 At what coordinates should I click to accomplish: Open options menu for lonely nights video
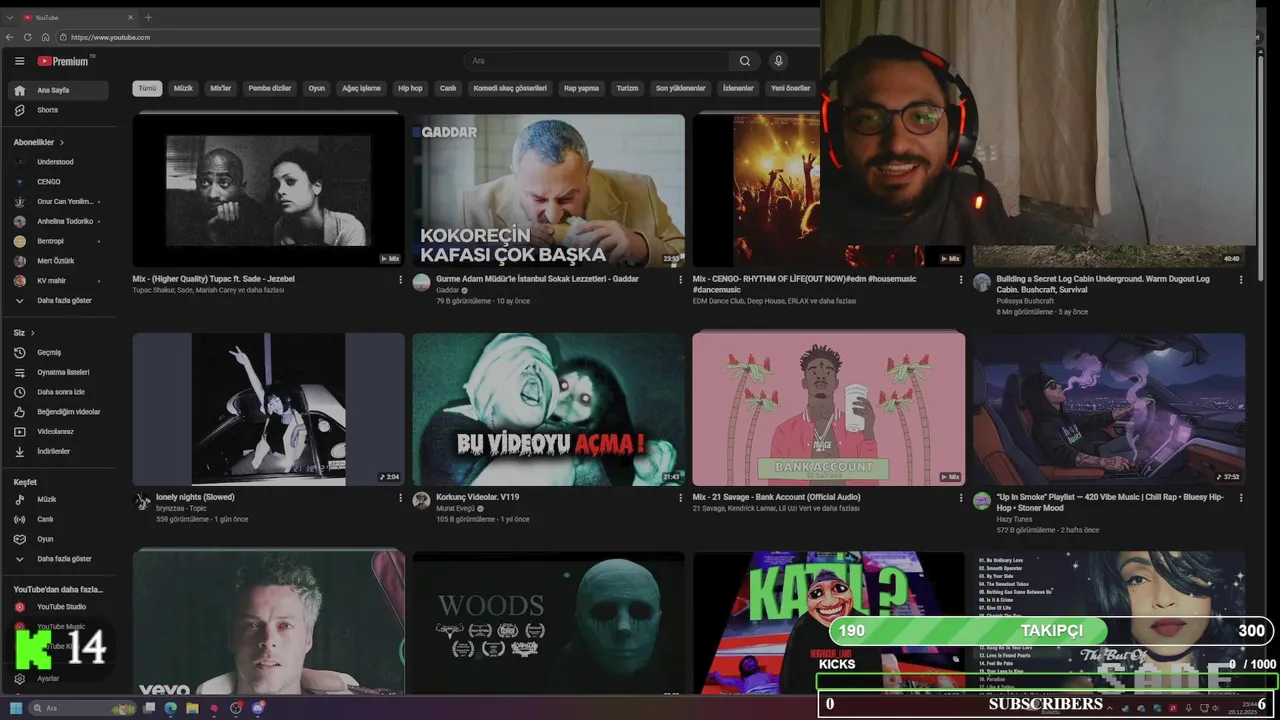pyautogui.click(x=401, y=497)
